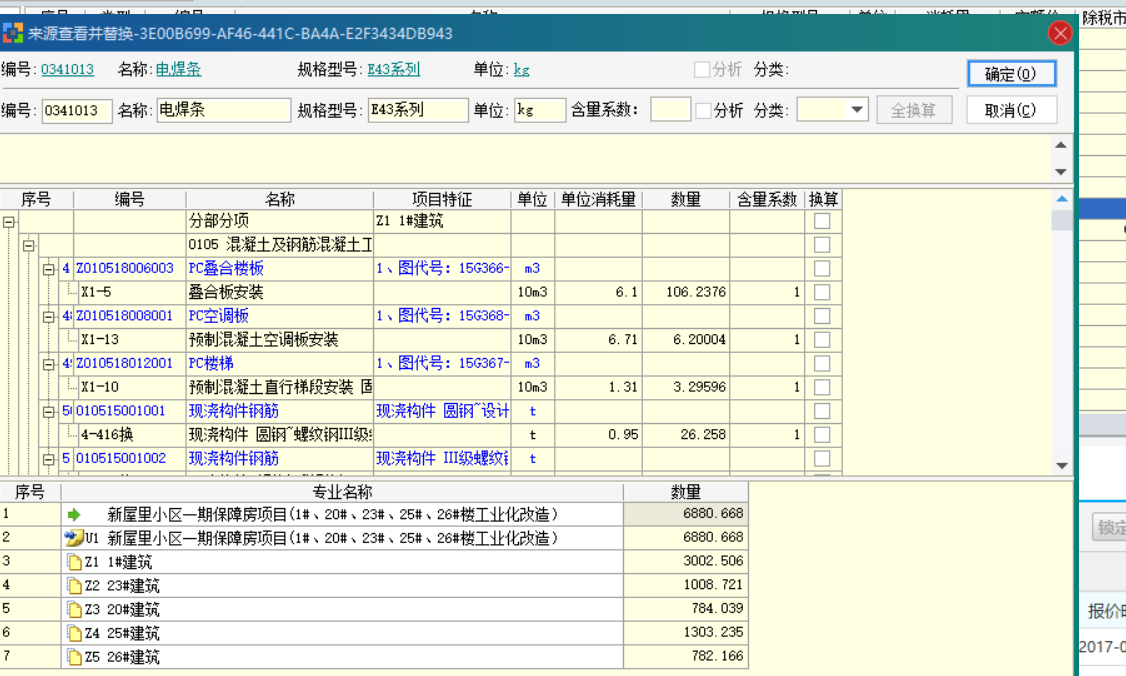Click the item table scroll up arrow
The height and width of the screenshot is (676, 1126).
[x=1062, y=199]
